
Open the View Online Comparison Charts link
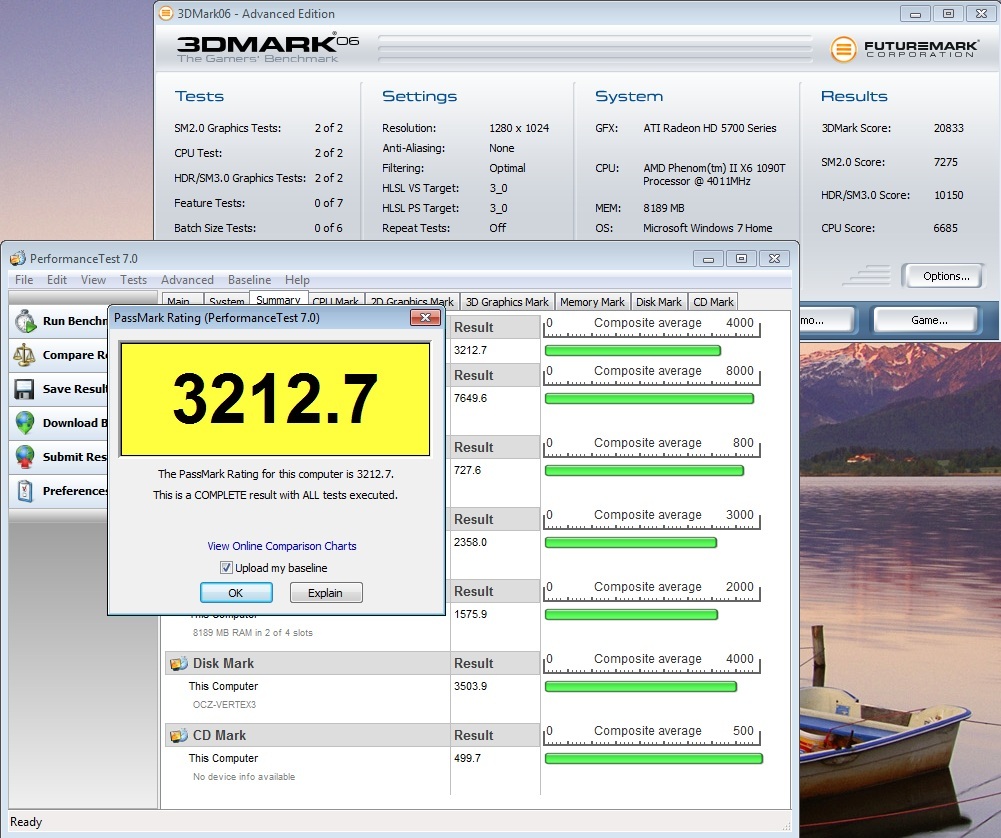click(282, 546)
